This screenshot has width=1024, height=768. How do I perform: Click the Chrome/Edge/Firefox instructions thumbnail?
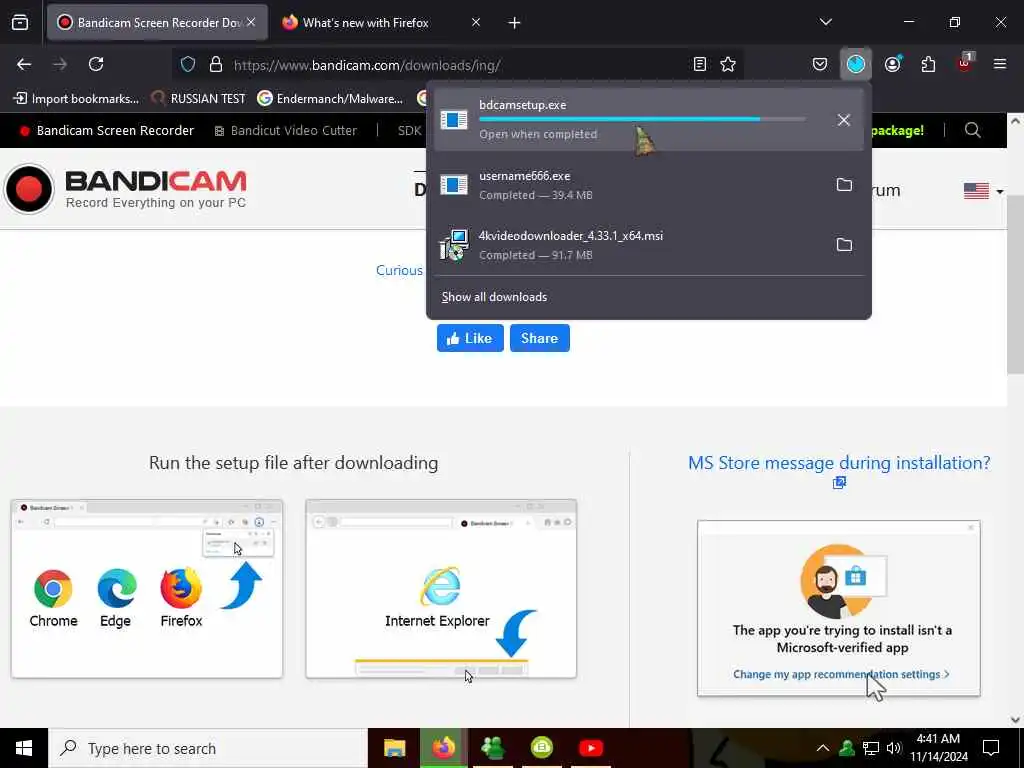(147, 589)
